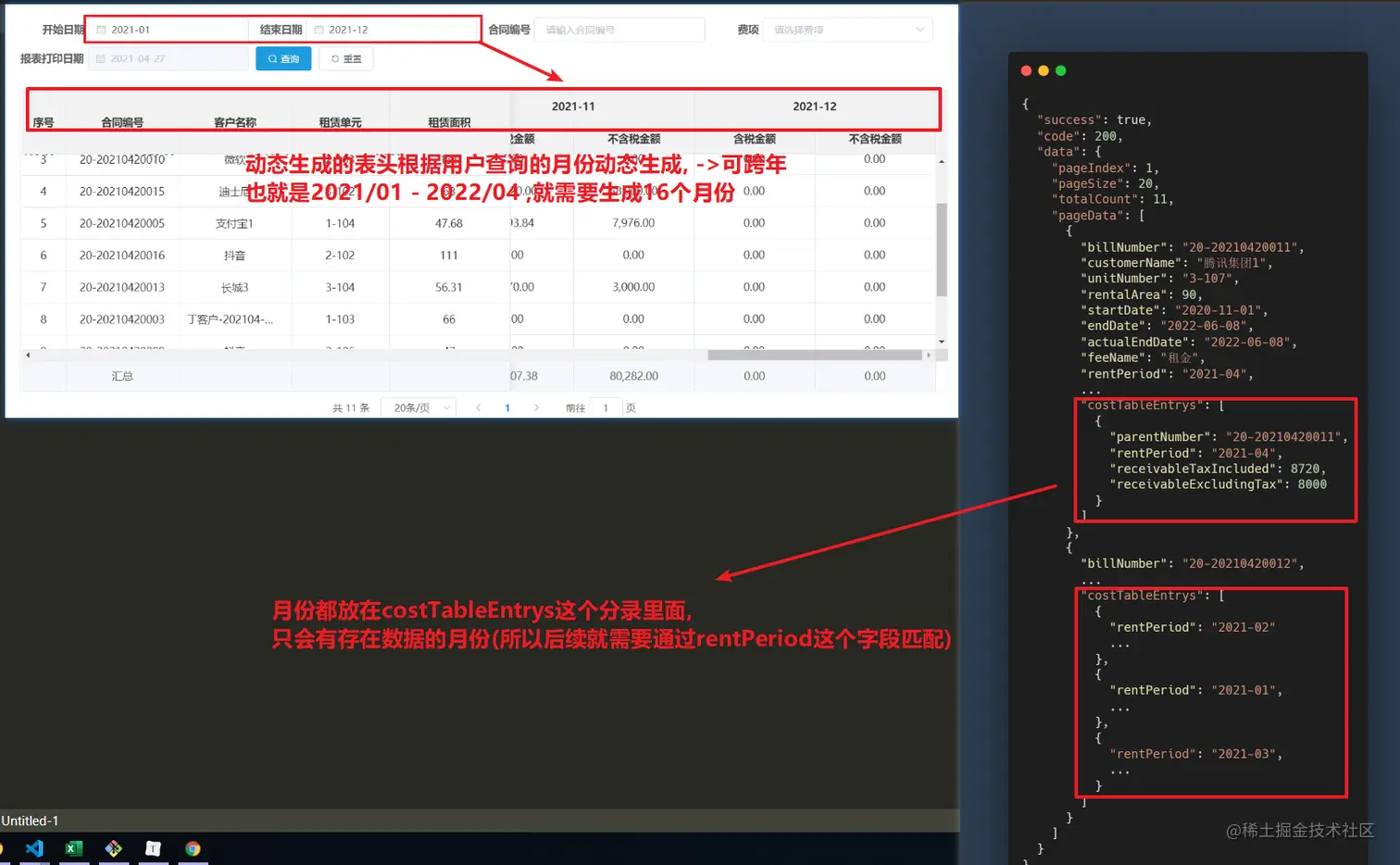Screen dimensions: 1400x865
Task: Click the 2021-12 month column header
Action: coord(815,107)
